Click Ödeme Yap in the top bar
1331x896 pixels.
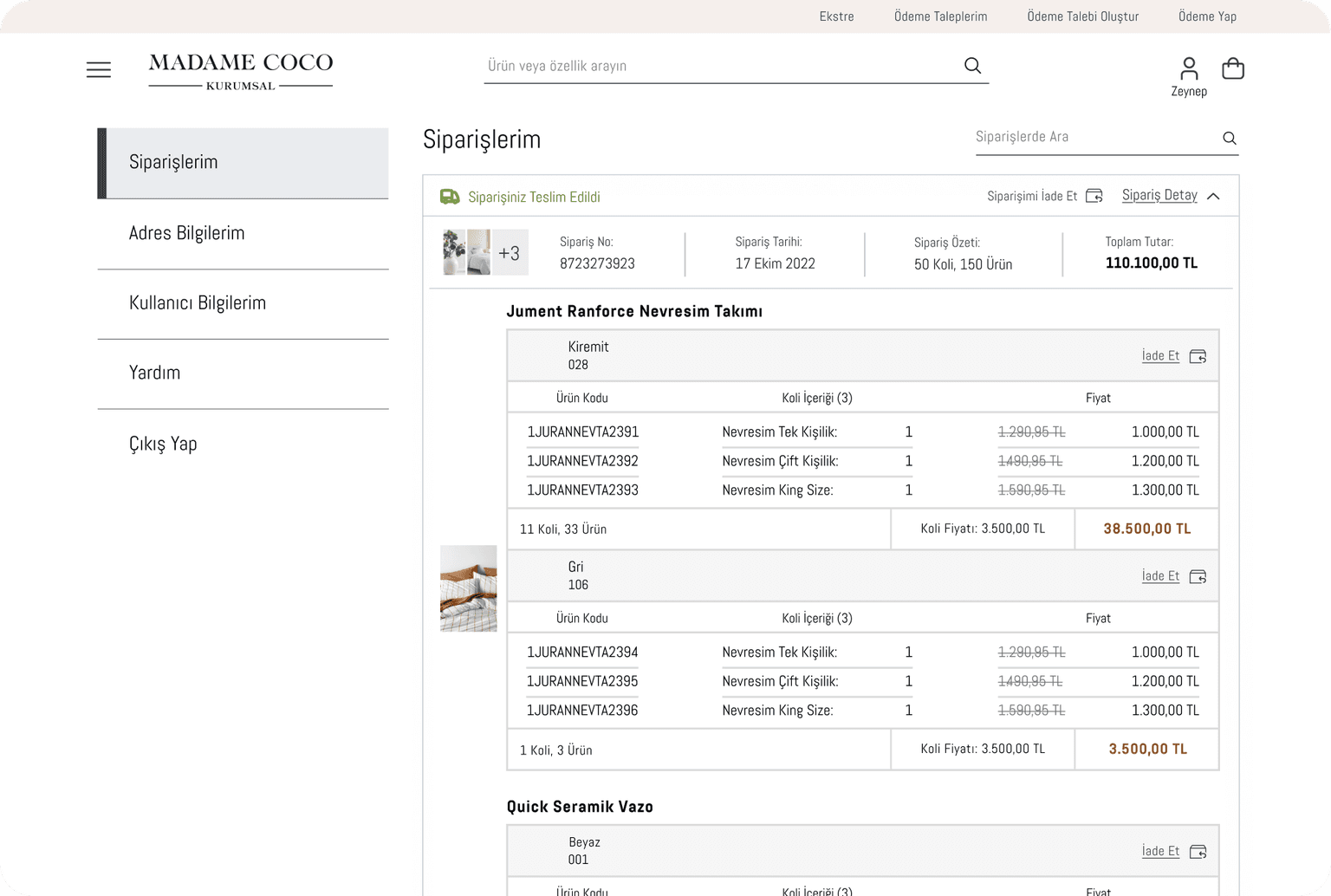1206,16
